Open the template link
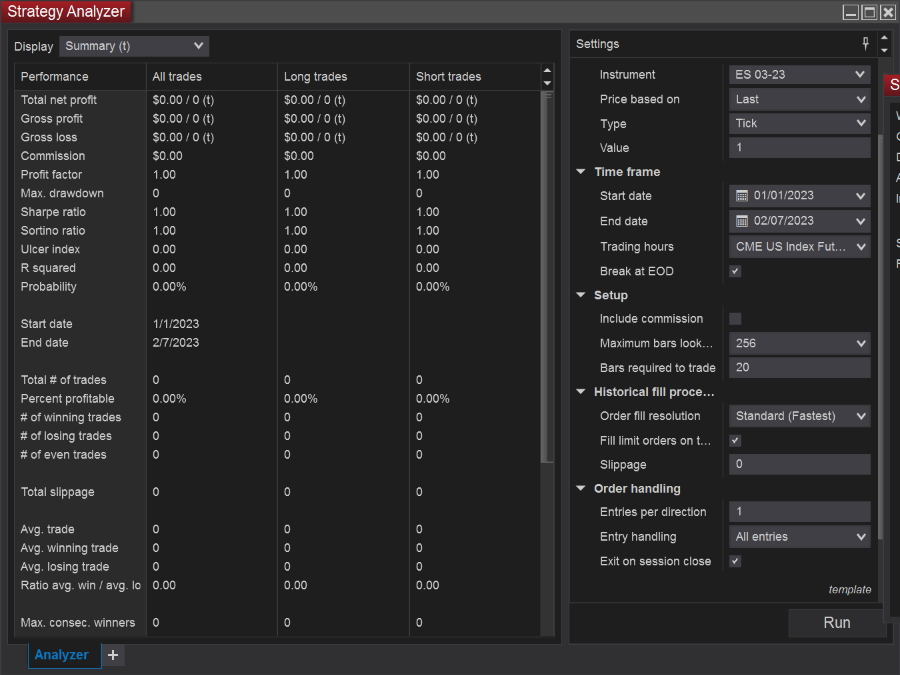Screen dimensions: 900x675 [x=849, y=589]
